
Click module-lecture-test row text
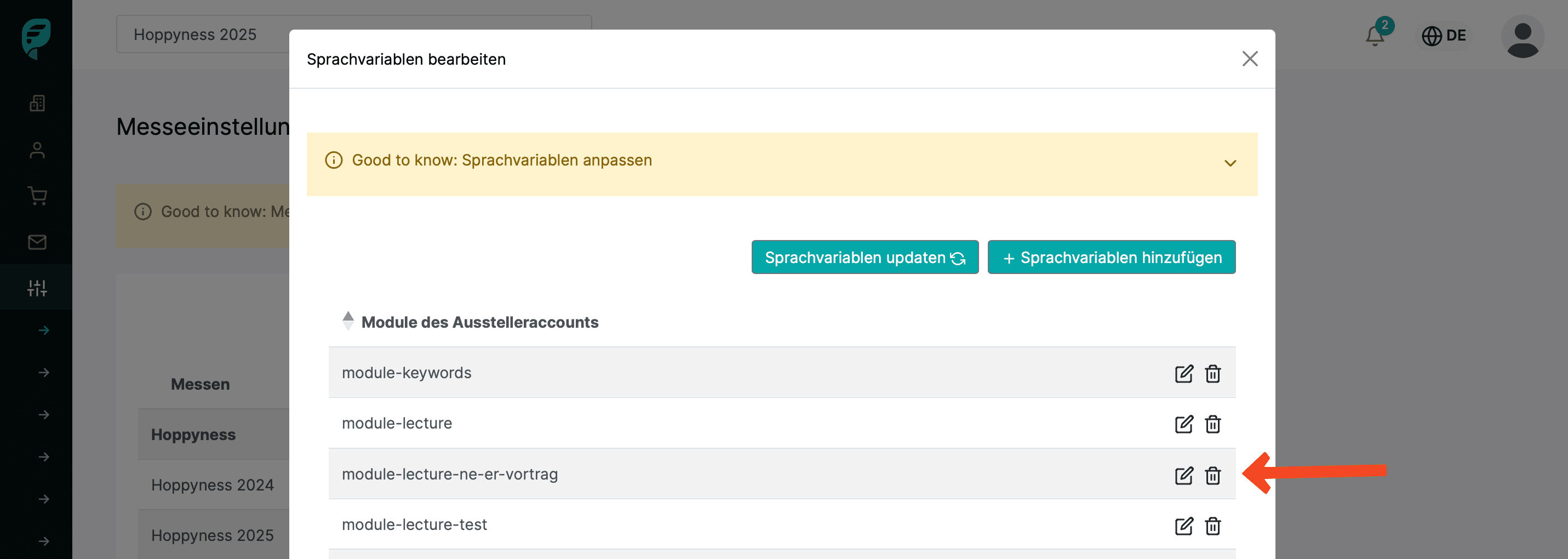(x=414, y=524)
